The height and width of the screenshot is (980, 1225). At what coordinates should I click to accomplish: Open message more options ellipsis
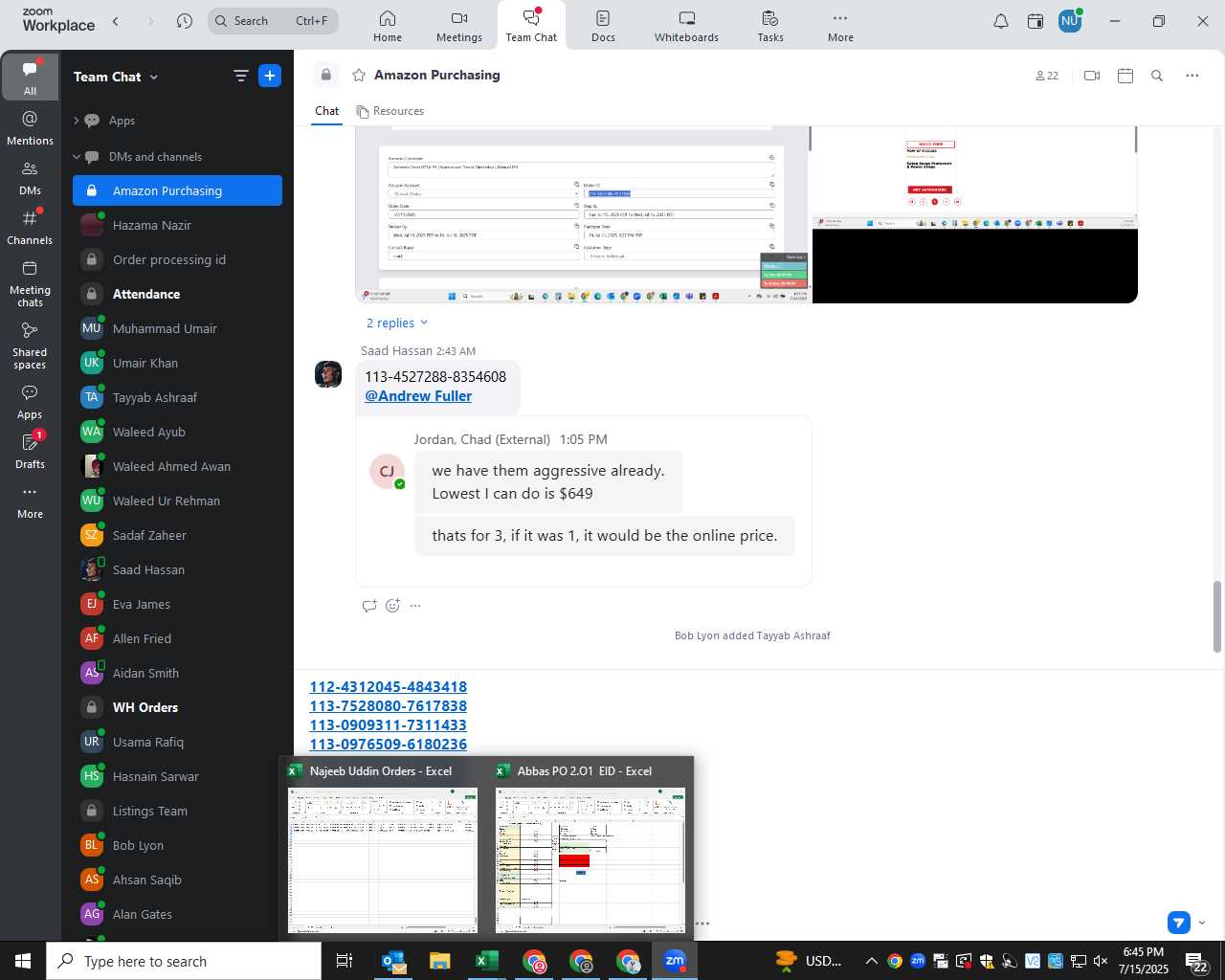[x=415, y=606]
